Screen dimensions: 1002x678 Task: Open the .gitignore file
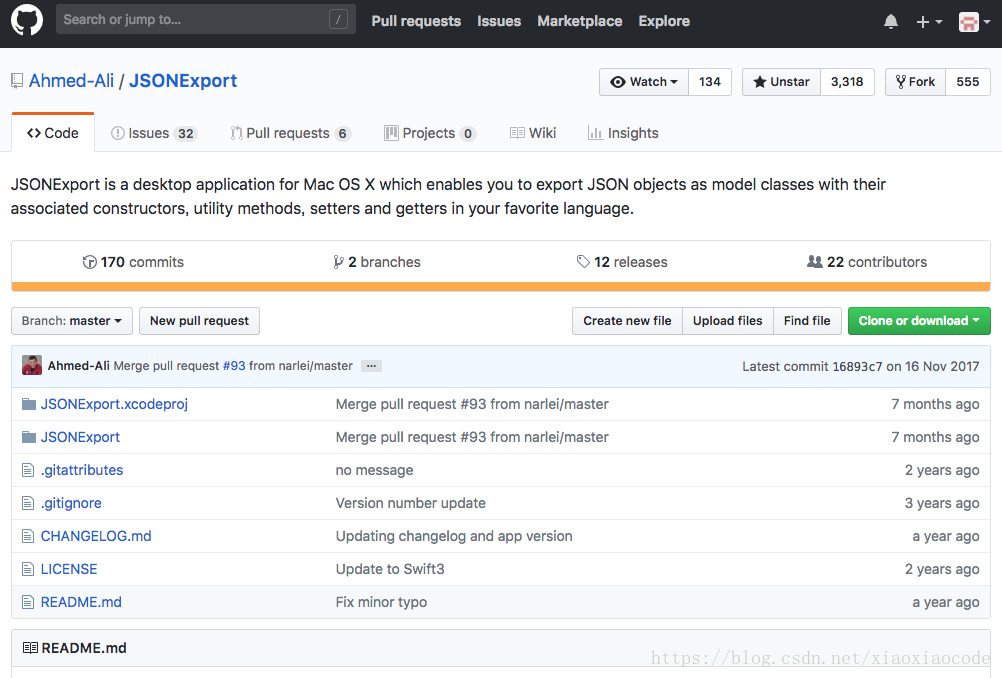(x=71, y=503)
